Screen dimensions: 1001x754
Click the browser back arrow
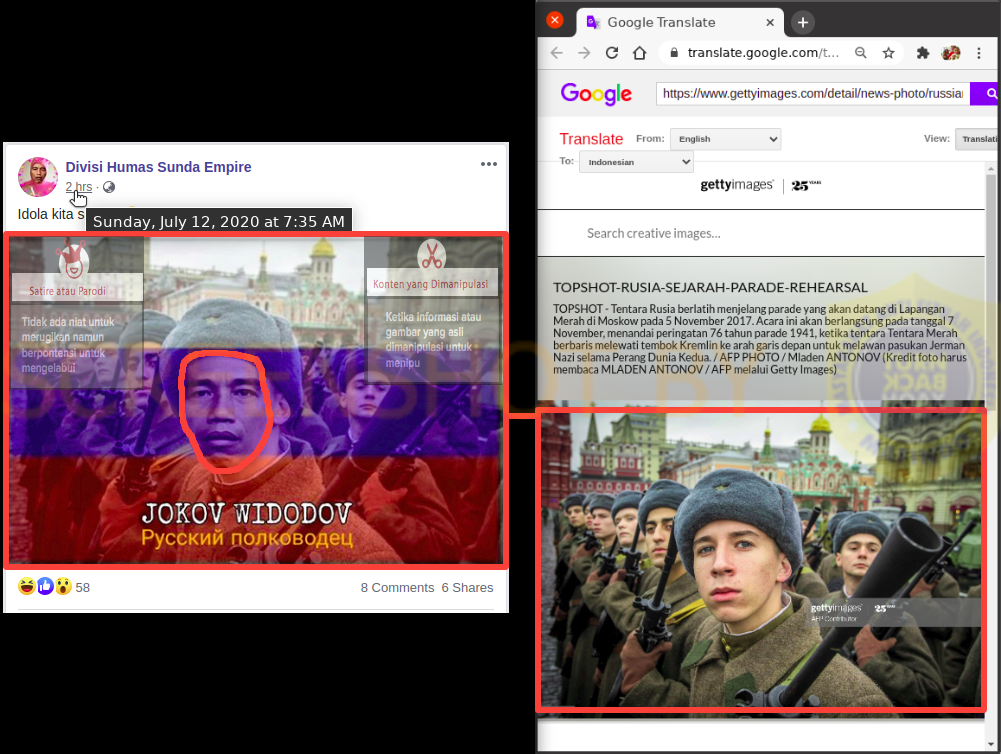(x=557, y=53)
